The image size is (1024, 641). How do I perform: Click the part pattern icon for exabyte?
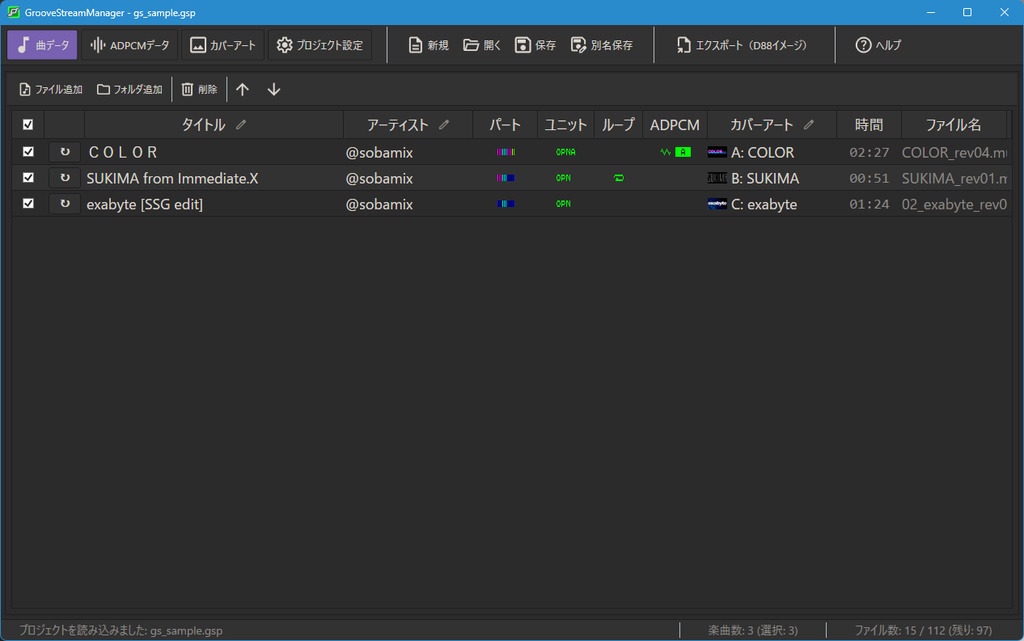(505, 204)
